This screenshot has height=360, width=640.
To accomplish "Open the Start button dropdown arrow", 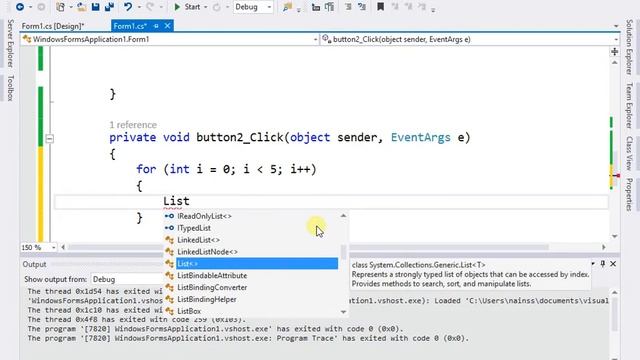I will [x=205, y=7].
